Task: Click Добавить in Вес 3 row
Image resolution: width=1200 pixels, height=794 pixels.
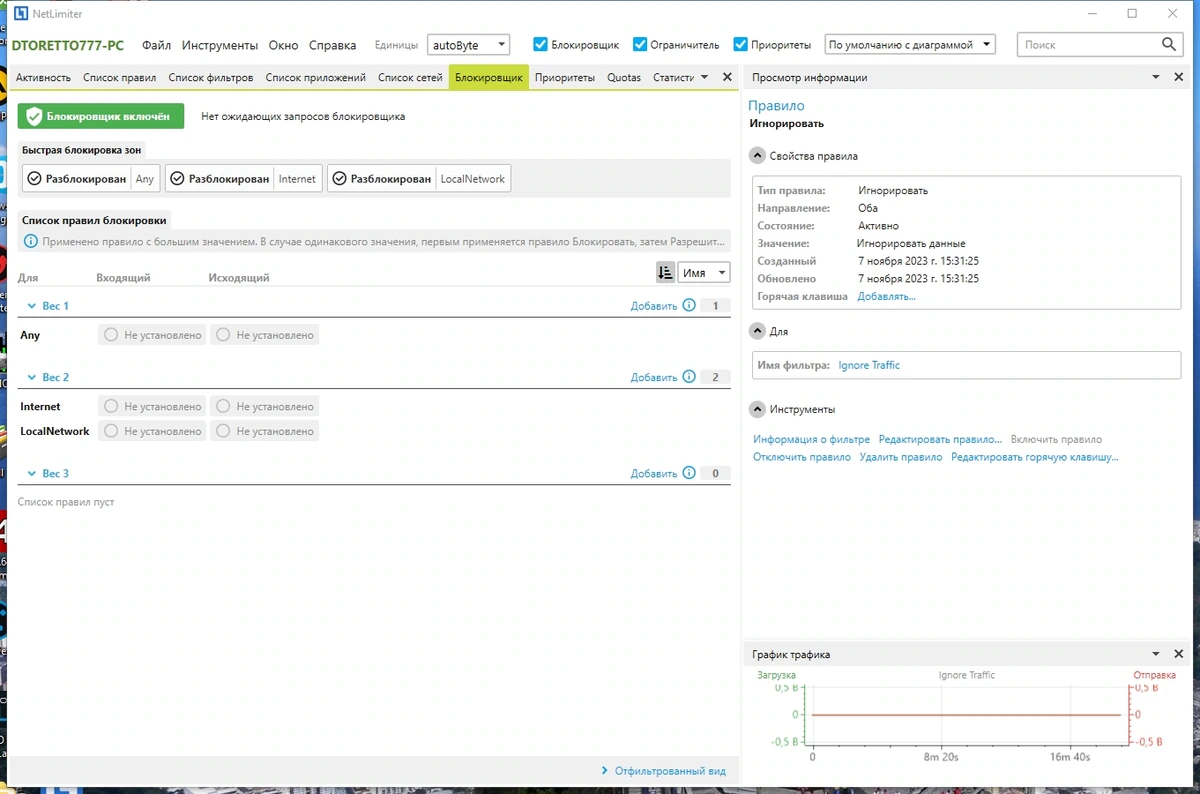Action: click(654, 473)
